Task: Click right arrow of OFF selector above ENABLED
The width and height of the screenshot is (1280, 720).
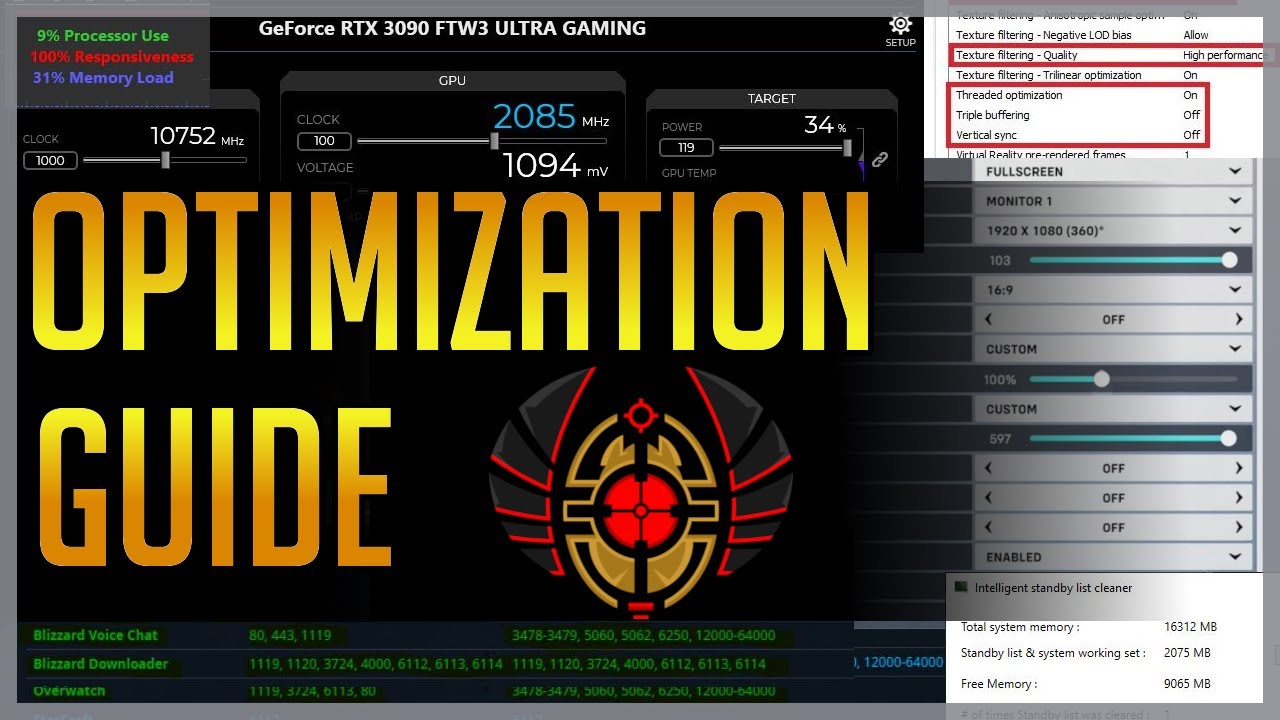Action: click(1238, 527)
